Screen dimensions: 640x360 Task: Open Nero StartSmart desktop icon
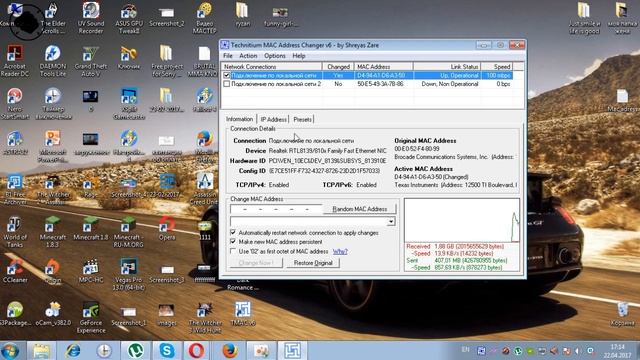pyautogui.click(x=15, y=104)
